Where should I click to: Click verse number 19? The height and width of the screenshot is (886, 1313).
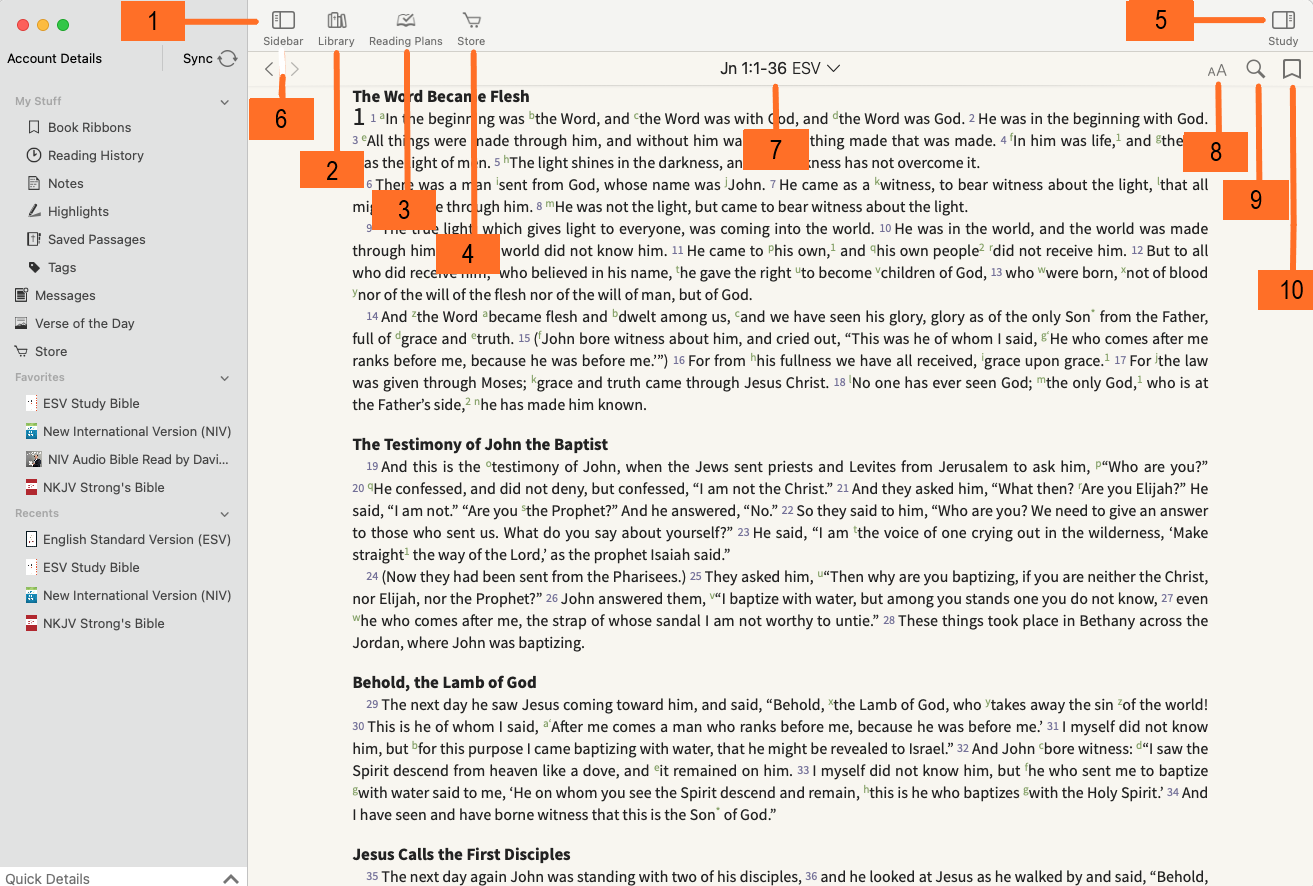[372, 467]
